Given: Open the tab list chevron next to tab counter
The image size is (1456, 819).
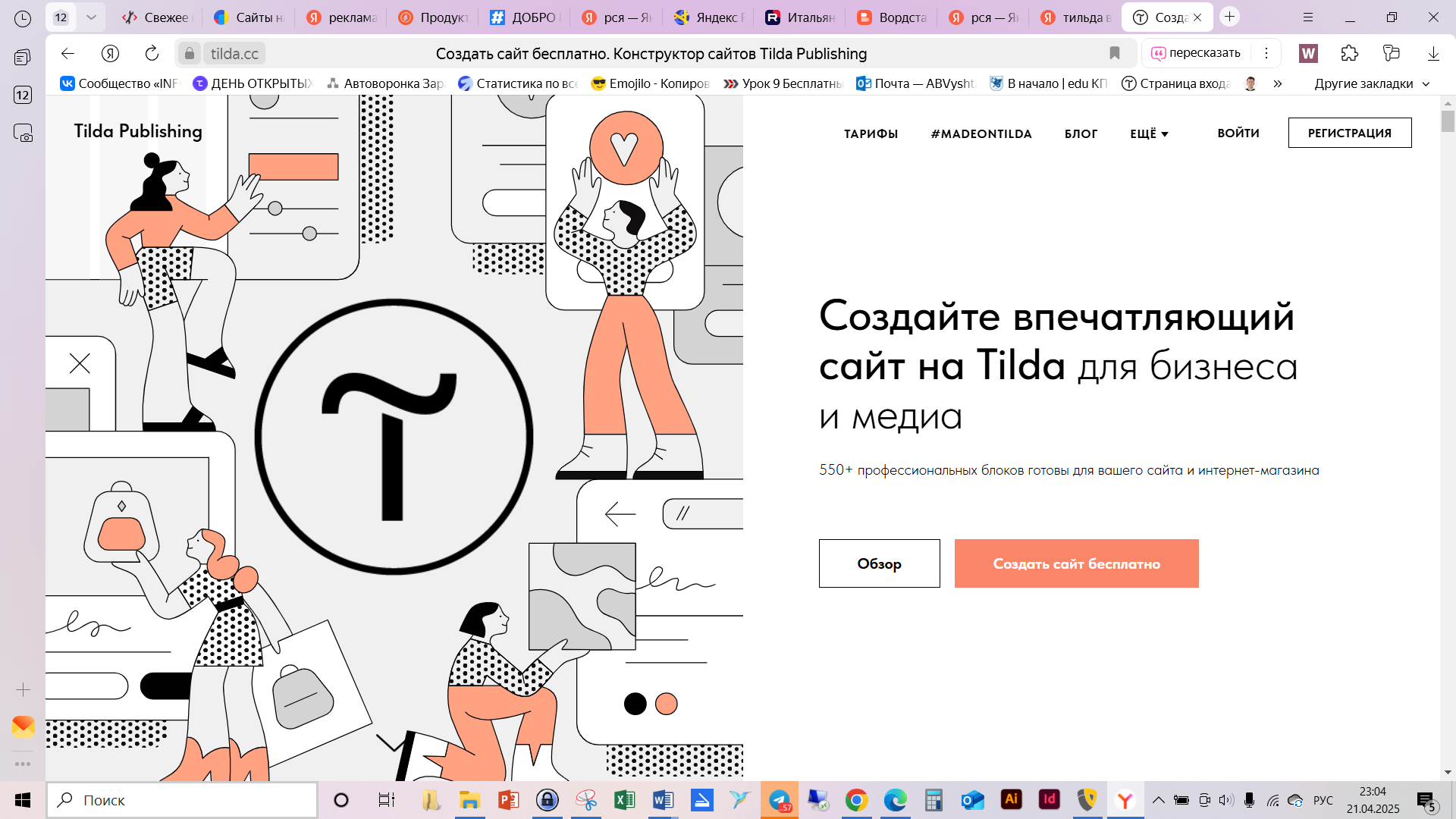Looking at the screenshot, I should click(93, 16).
